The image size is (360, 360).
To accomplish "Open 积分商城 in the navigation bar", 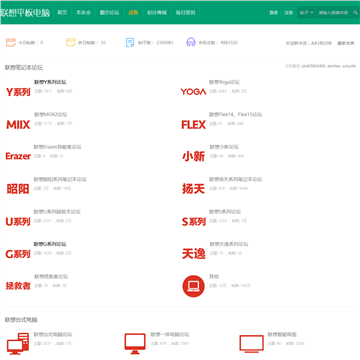I will click(157, 13).
